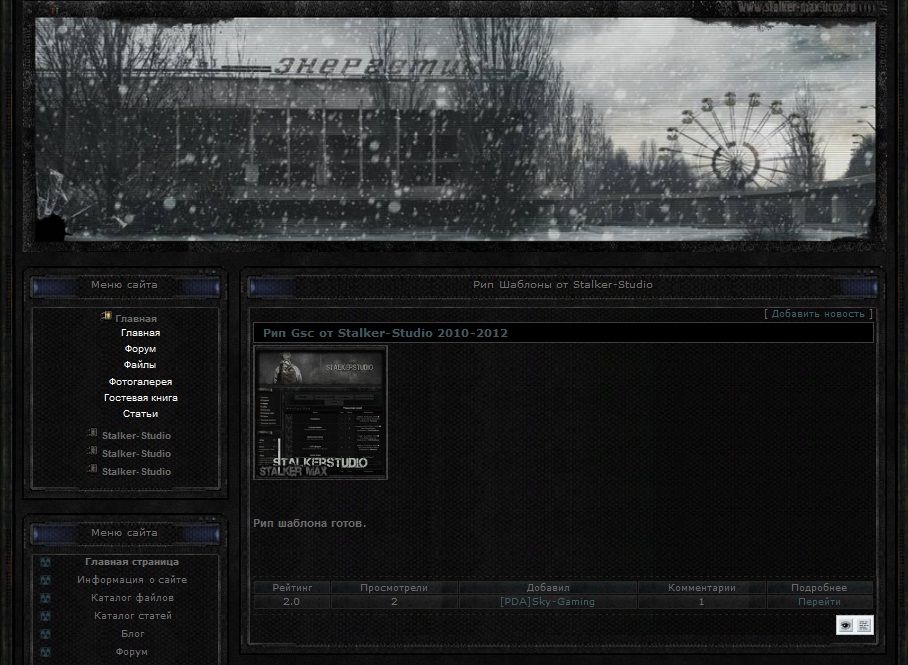The image size is (908, 665).
Task: Expand the last Stalker-Studio folder icon
Action: [92, 469]
